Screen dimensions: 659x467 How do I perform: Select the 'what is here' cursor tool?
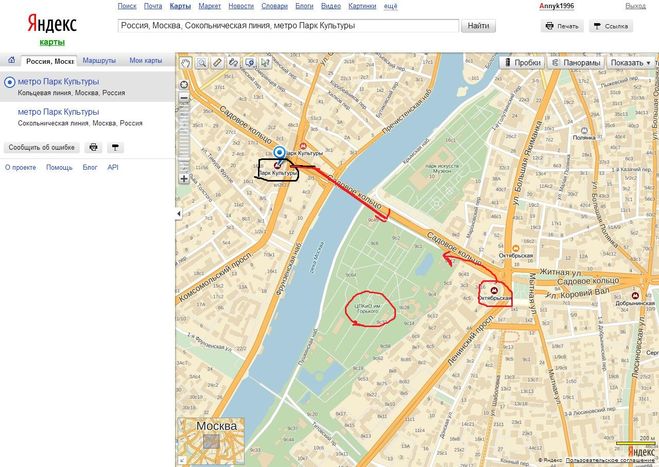point(265,63)
